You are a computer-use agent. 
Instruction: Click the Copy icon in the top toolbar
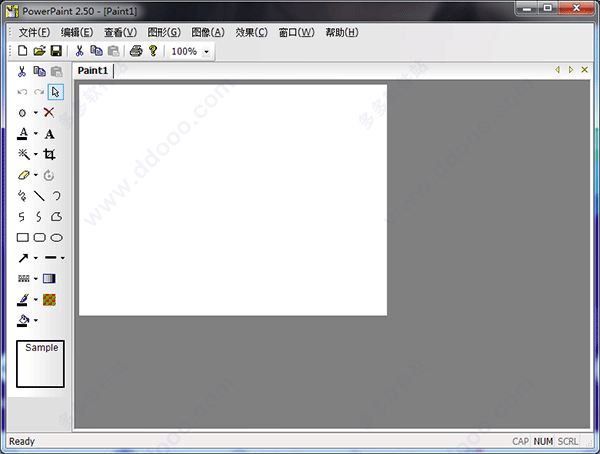click(96, 51)
